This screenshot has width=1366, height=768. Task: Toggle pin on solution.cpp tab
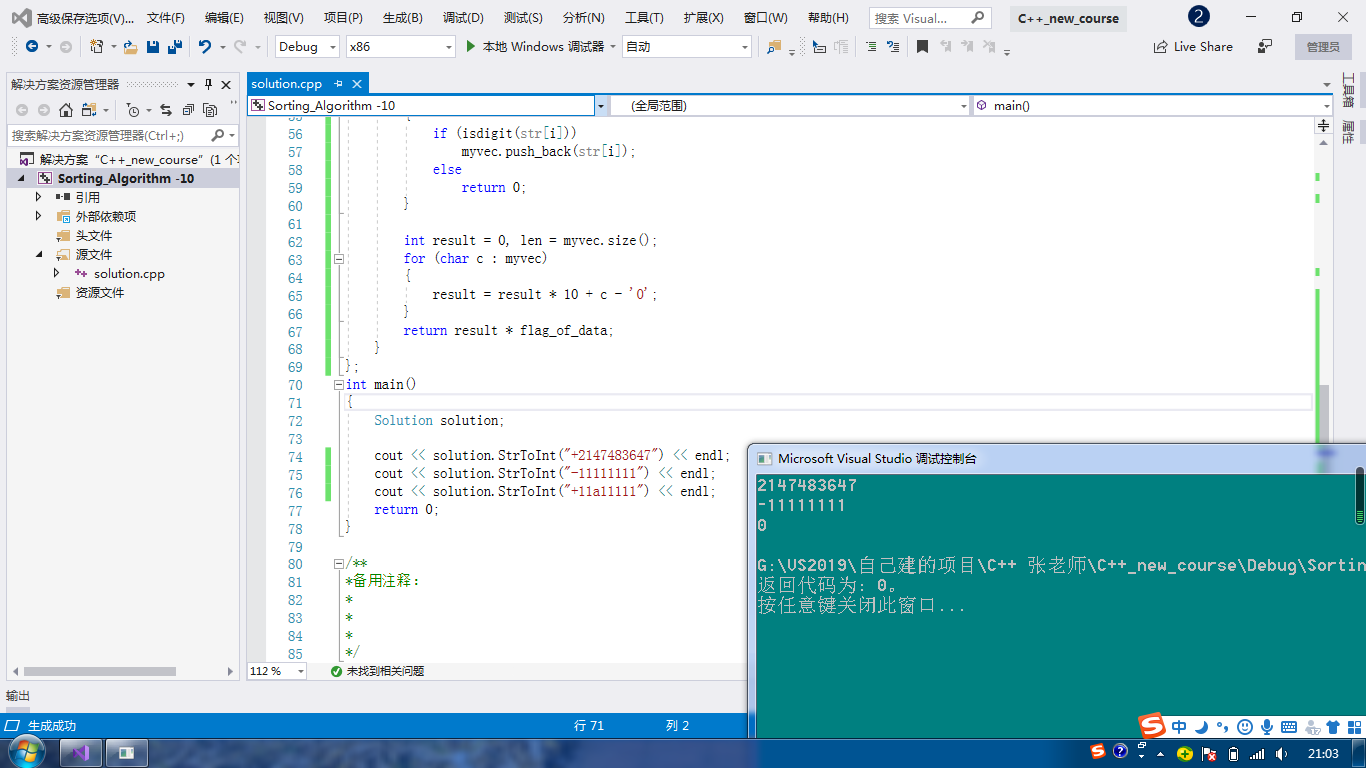(339, 84)
